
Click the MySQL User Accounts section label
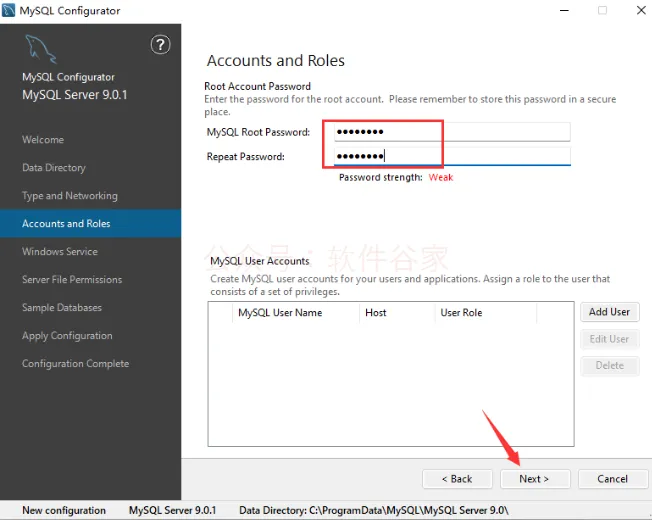click(x=260, y=261)
